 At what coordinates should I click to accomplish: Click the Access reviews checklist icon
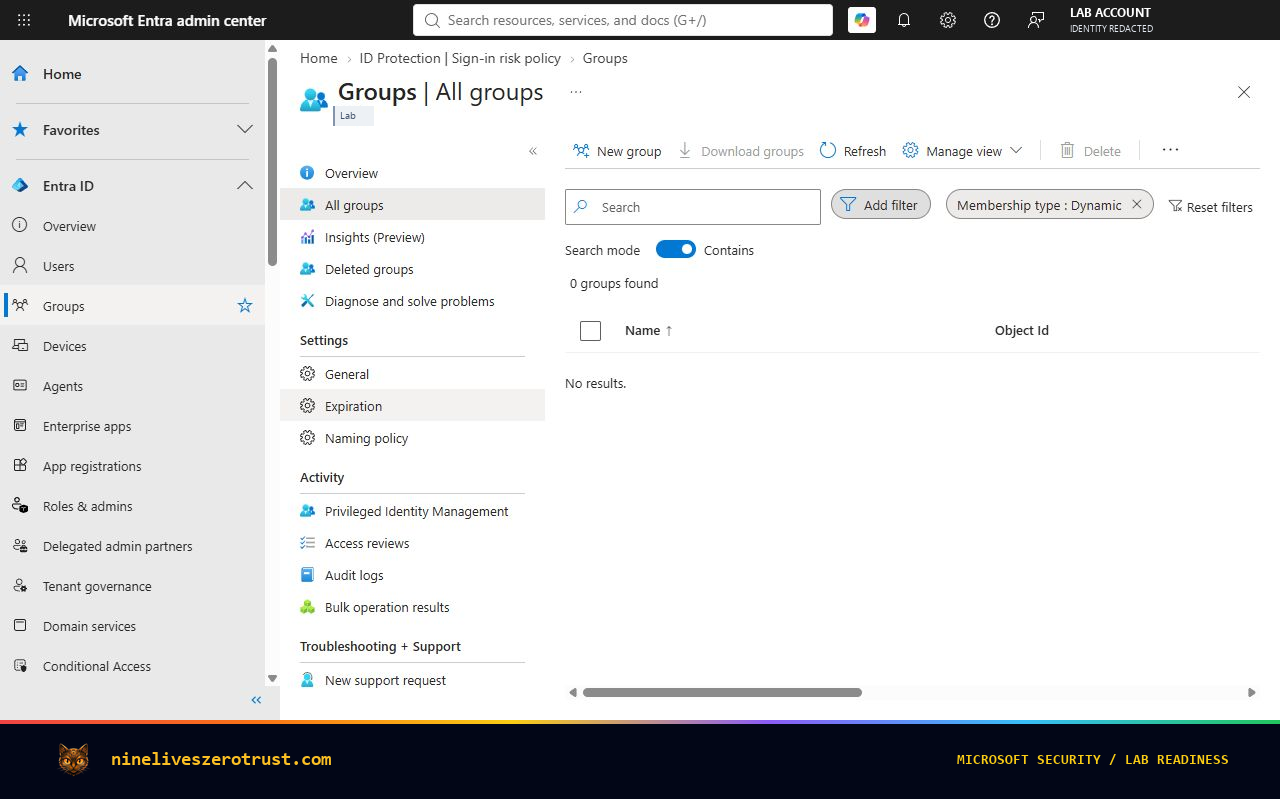(x=308, y=543)
